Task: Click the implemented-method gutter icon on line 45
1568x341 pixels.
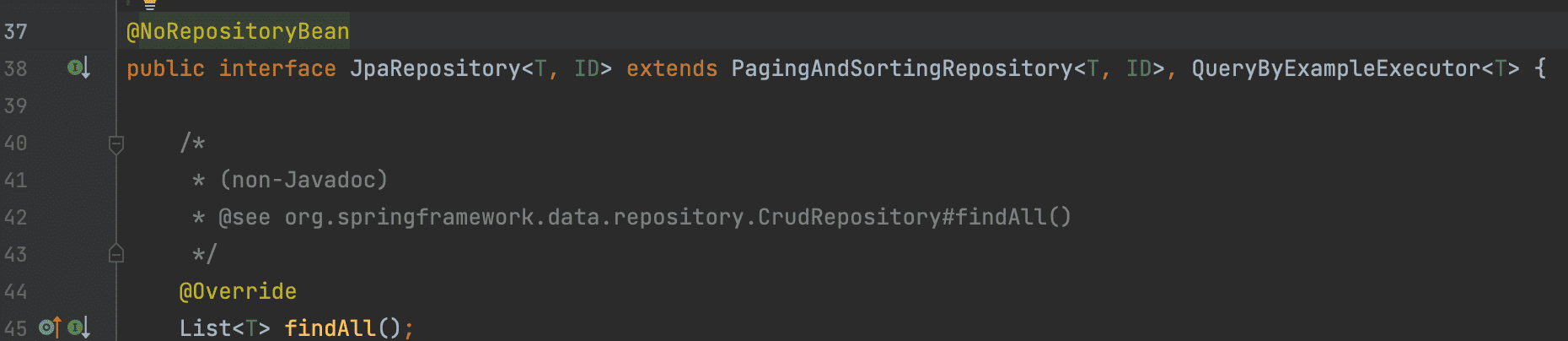Action: coord(78,327)
